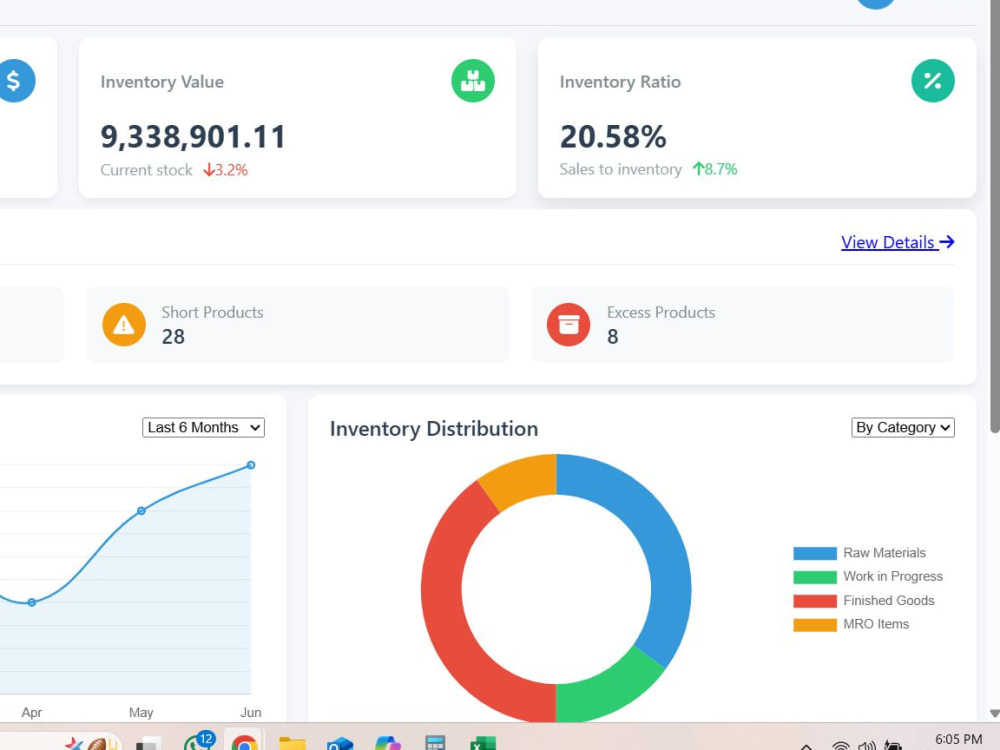1000x750 pixels.
Task: Click the Current stock label
Action: 146,170
